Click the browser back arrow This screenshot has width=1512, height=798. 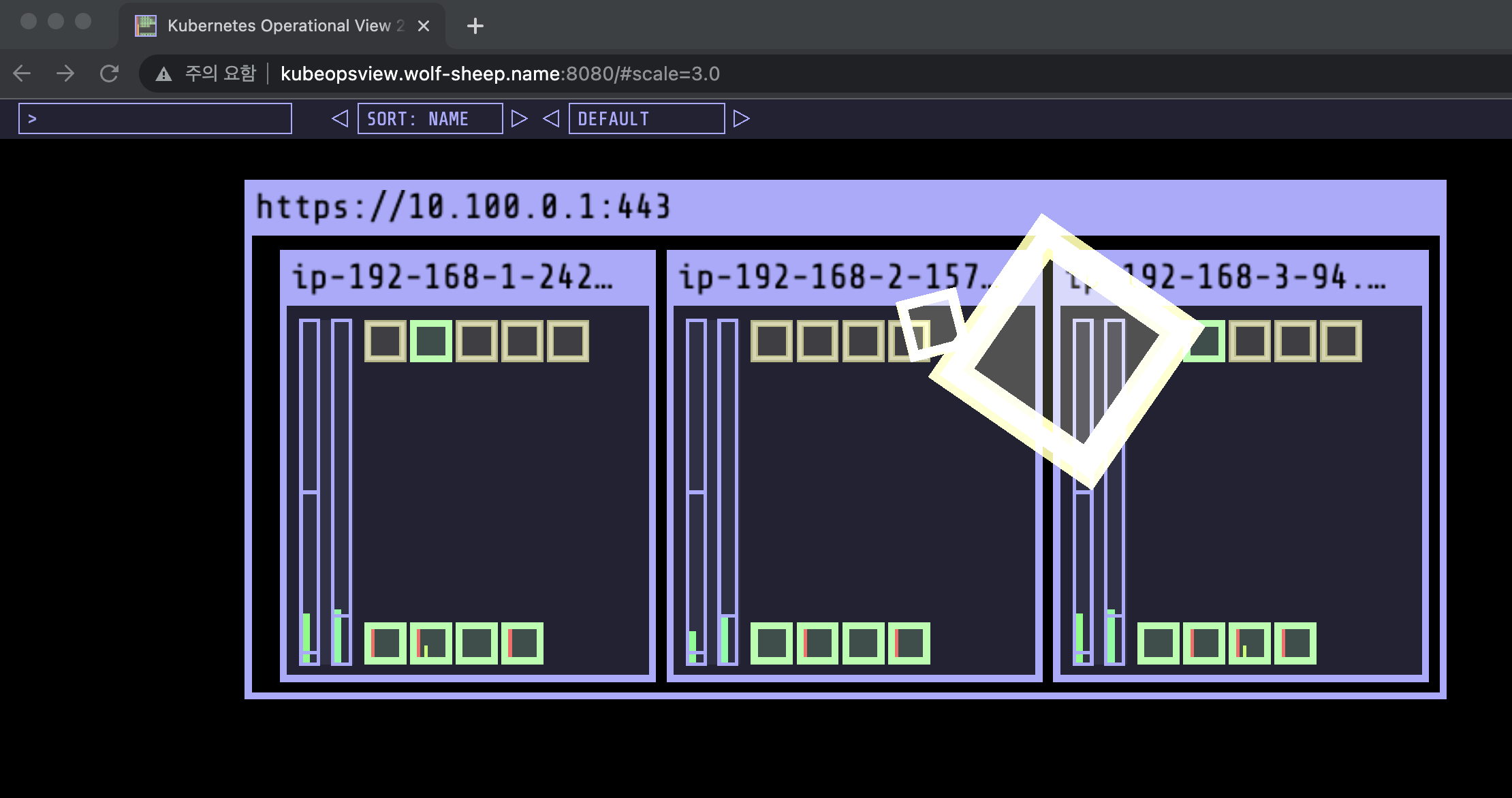(22, 74)
